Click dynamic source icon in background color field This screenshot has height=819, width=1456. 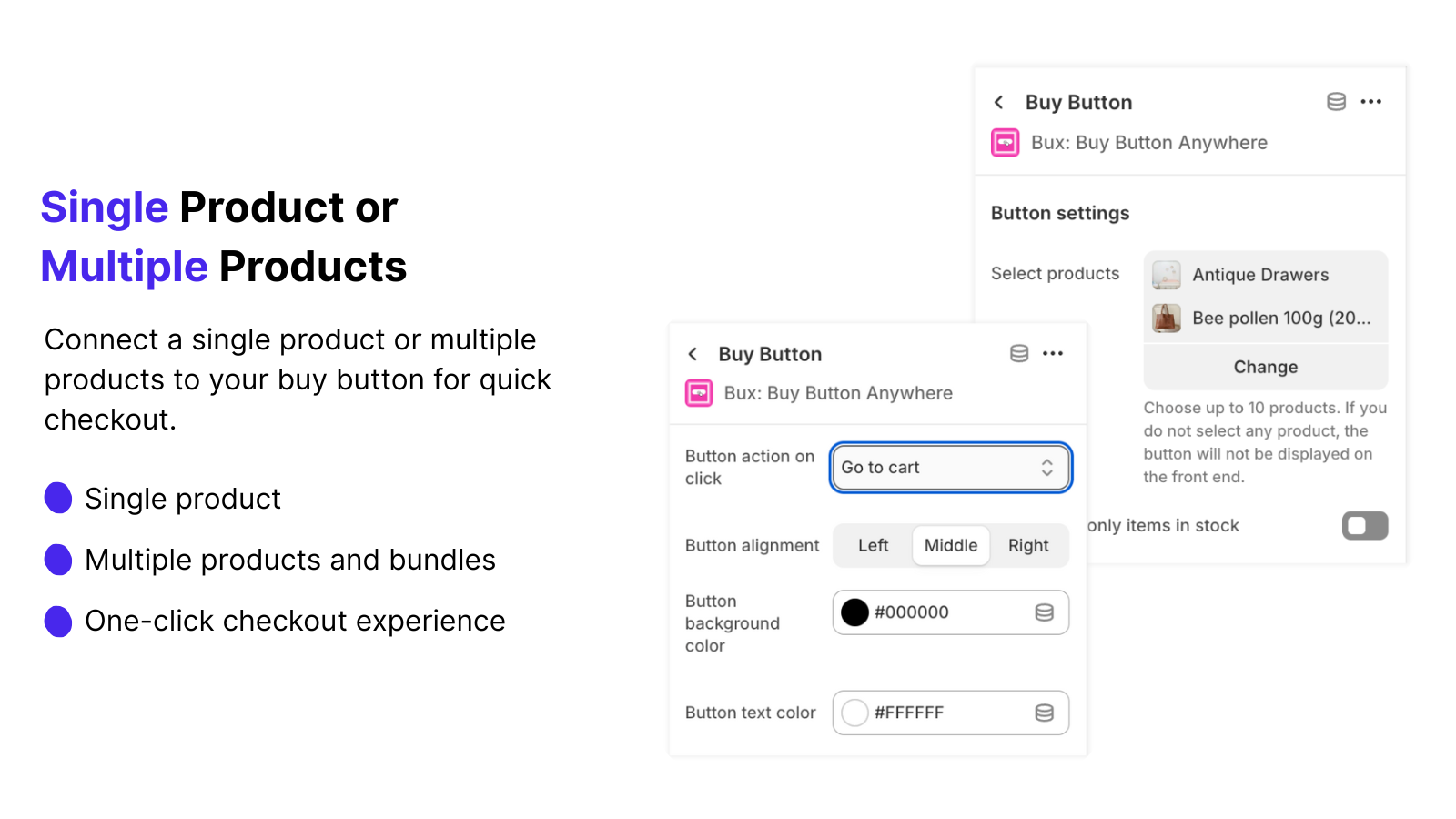pos(1045,612)
